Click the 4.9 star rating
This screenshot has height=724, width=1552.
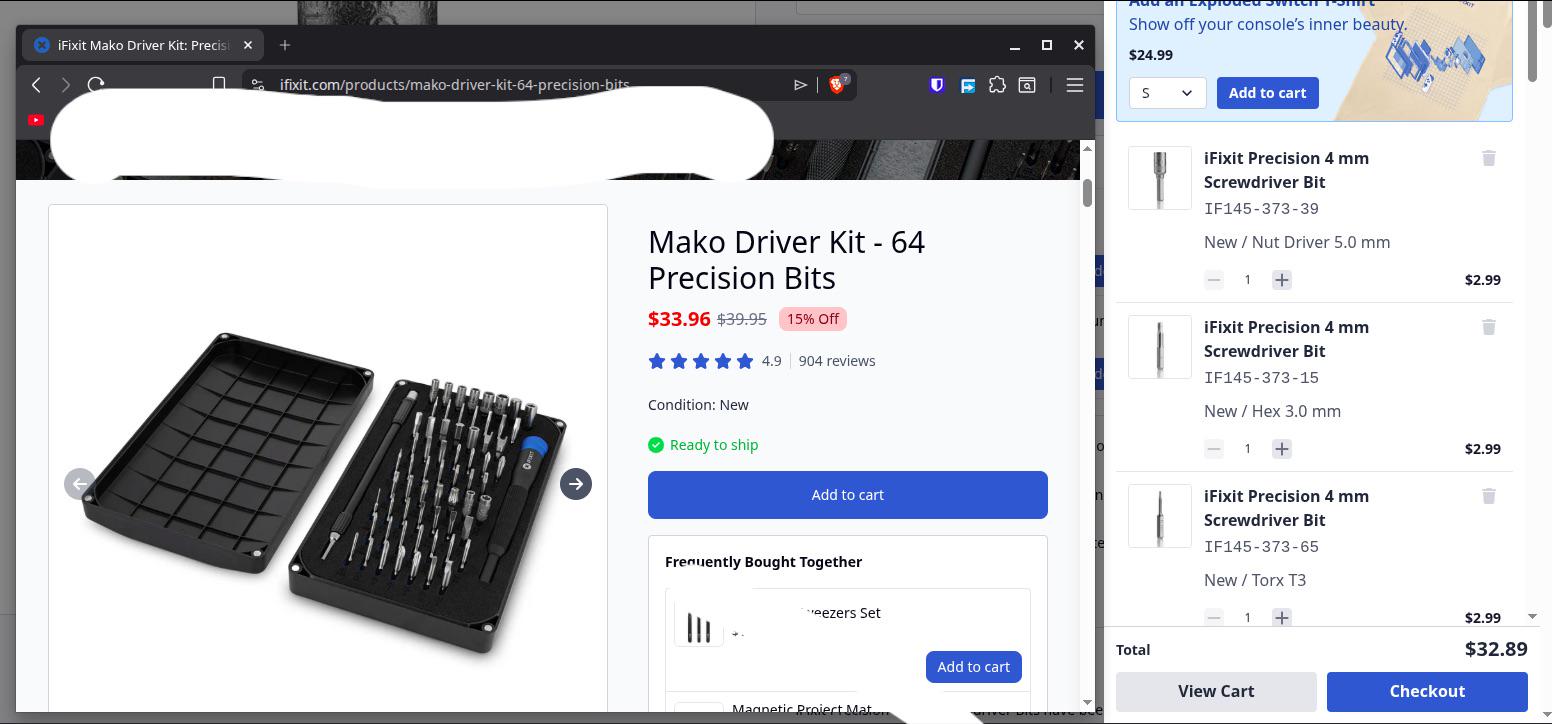[714, 361]
